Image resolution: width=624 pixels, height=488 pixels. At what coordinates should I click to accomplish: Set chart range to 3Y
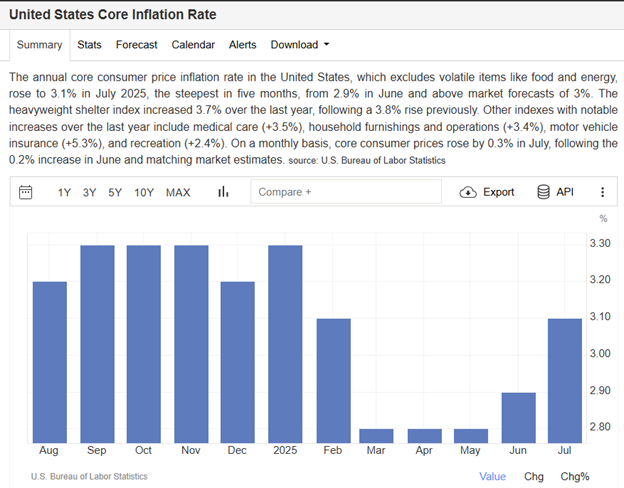pyautogui.click(x=90, y=192)
